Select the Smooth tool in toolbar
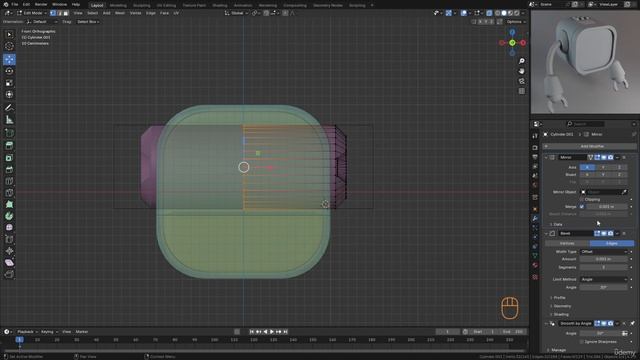This screenshot has width=640, height=360. (9, 228)
